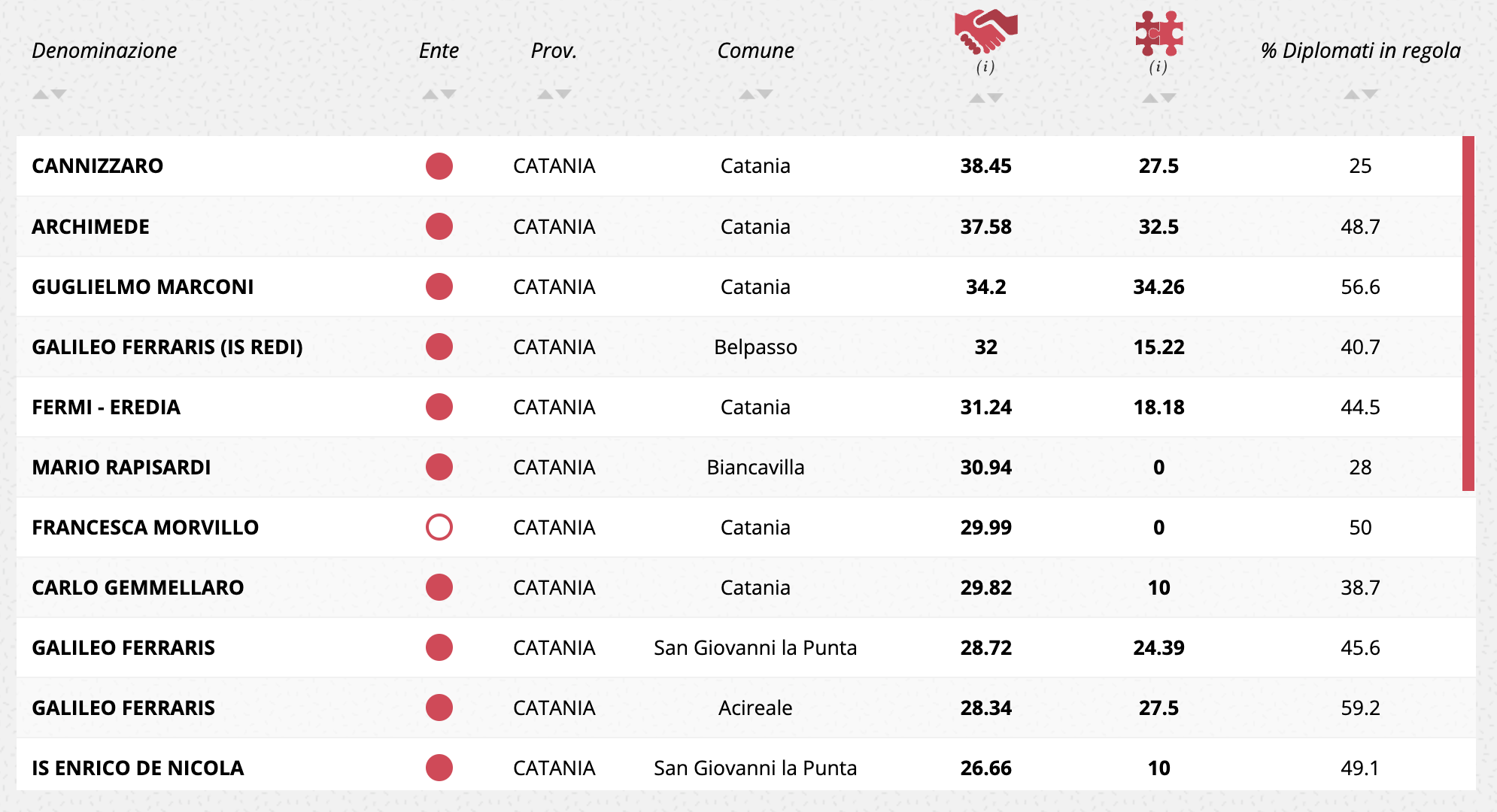Image resolution: width=1497 pixels, height=812 pixels.
Task: Click the handshake icon column header
Action: [x=985, y=32]
